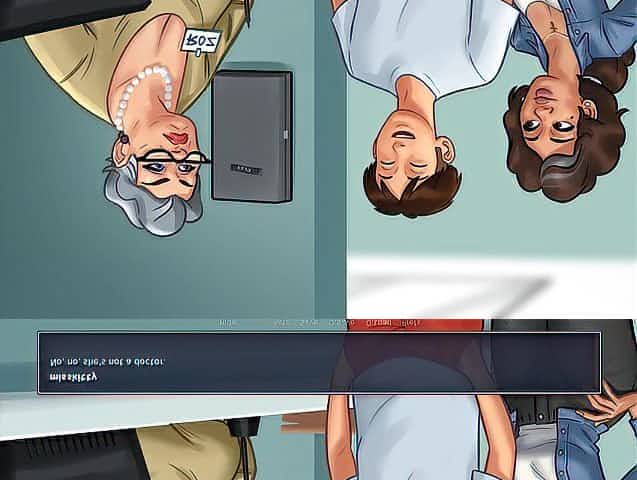
Task: Click the gray-haired woman's red lips
Action: point(175,133)
